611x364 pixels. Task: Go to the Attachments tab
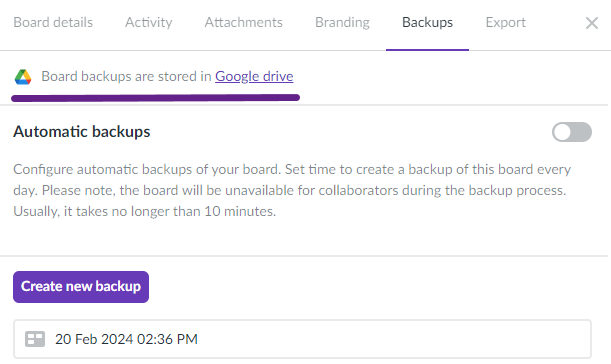[x=244, y=23]
